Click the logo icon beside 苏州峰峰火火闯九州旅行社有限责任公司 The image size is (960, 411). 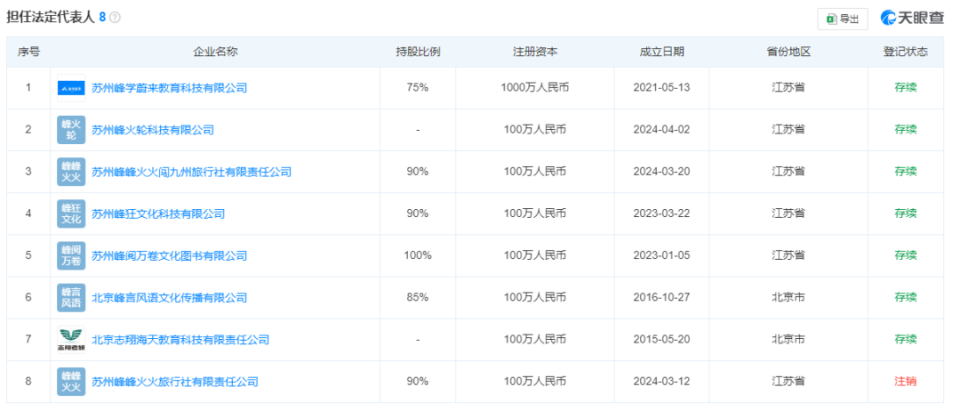(72, 172)
